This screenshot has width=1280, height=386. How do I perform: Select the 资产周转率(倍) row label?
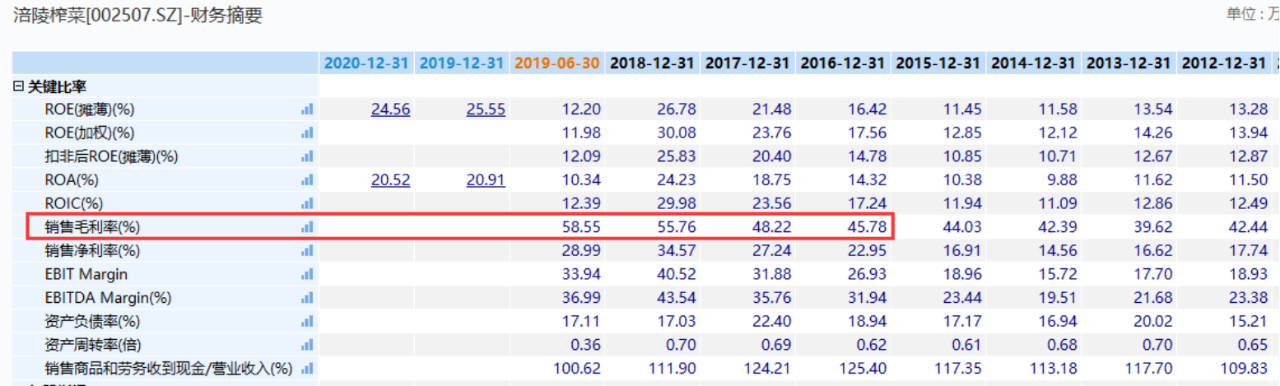[92, 344]
